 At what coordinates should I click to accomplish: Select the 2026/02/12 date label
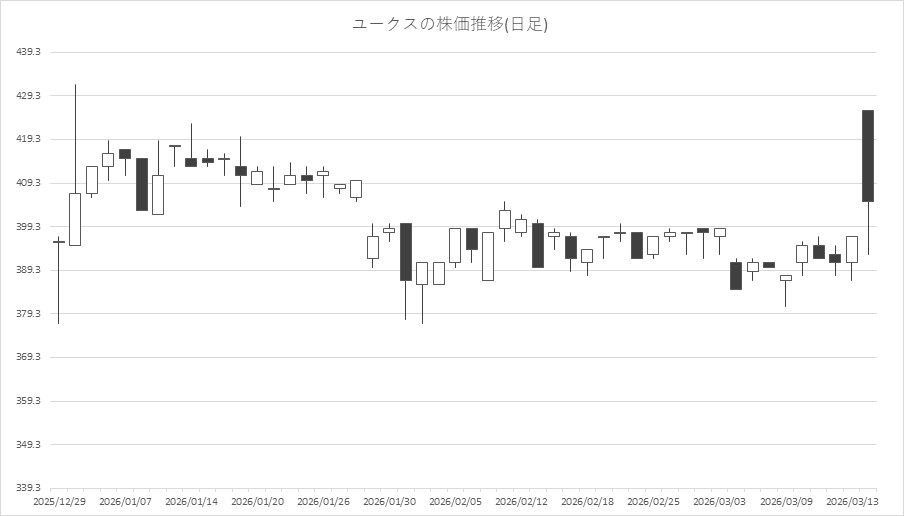[521, 501]
